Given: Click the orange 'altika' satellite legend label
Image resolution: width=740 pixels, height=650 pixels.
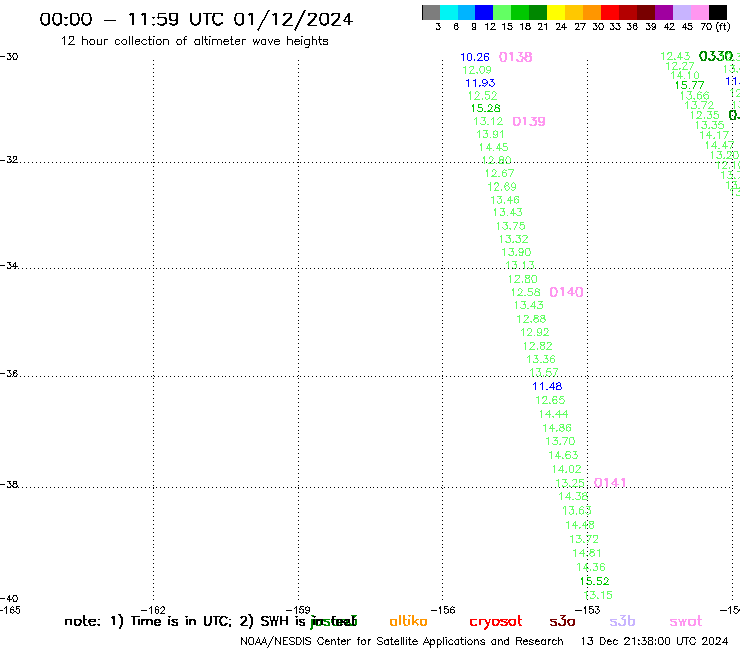Looking at the screenshot, I should [408, 621].
